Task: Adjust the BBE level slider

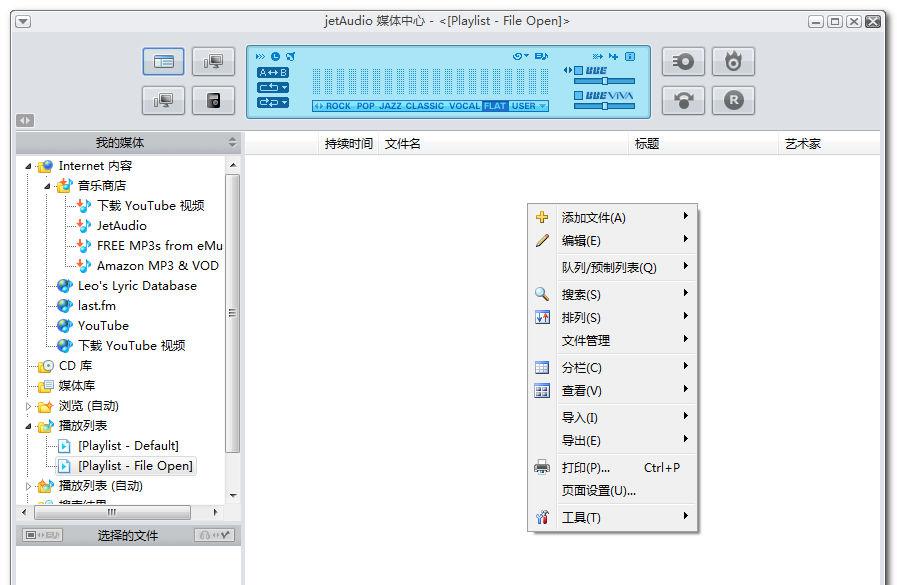Action: [605, 81]
